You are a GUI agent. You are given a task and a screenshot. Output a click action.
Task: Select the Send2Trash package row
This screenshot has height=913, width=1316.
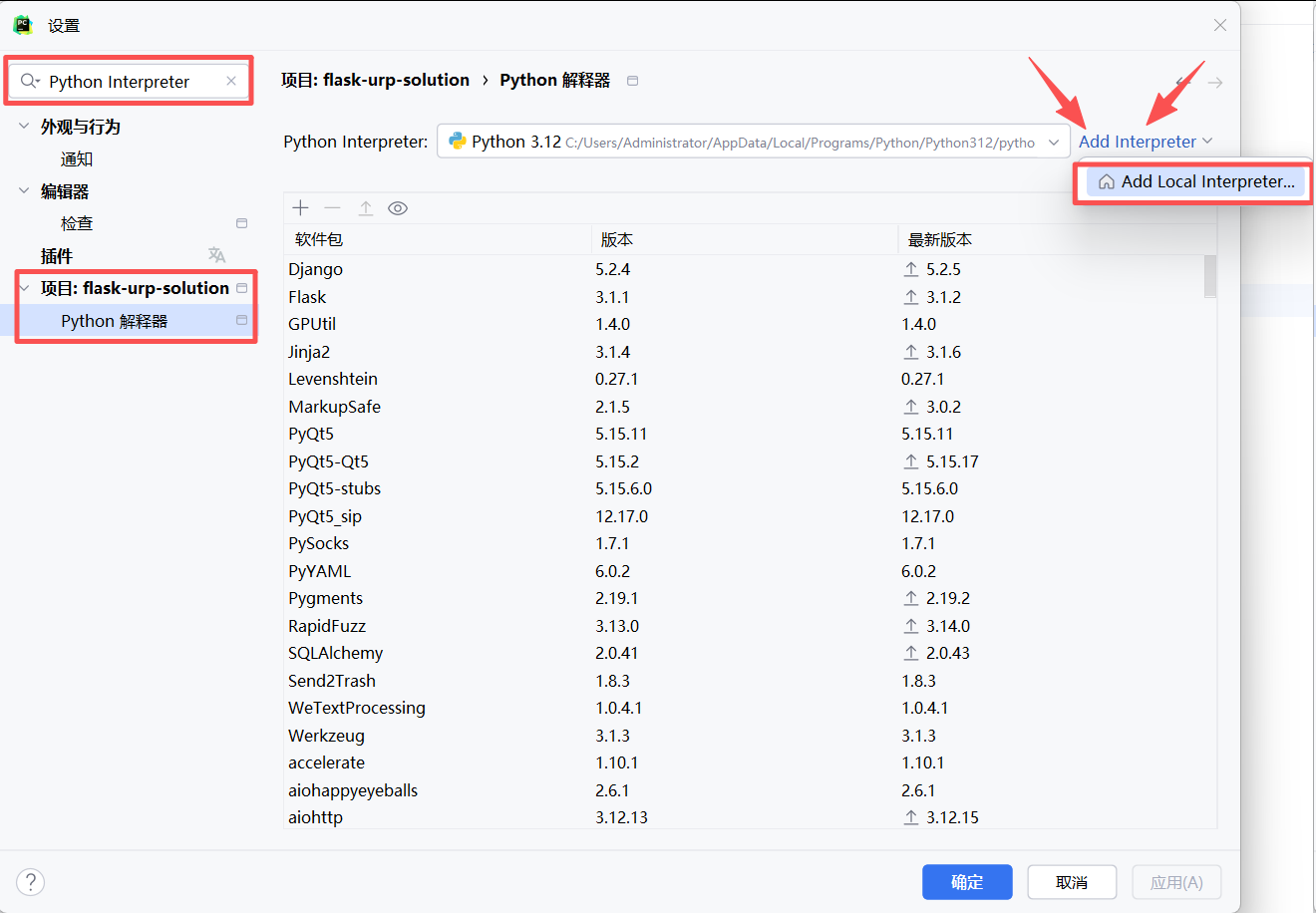coord(744,681)
